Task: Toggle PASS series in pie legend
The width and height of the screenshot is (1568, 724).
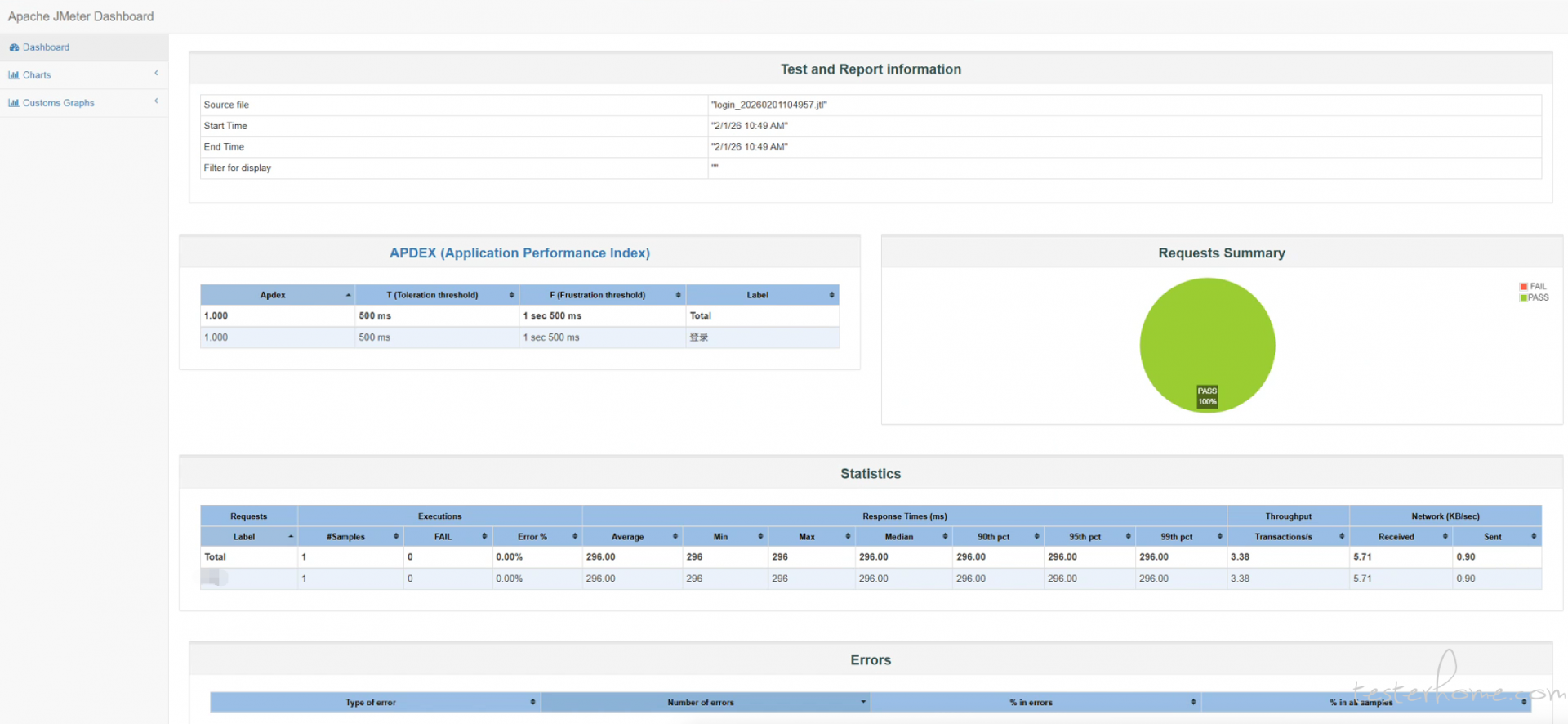Action: pos(1533,297)
